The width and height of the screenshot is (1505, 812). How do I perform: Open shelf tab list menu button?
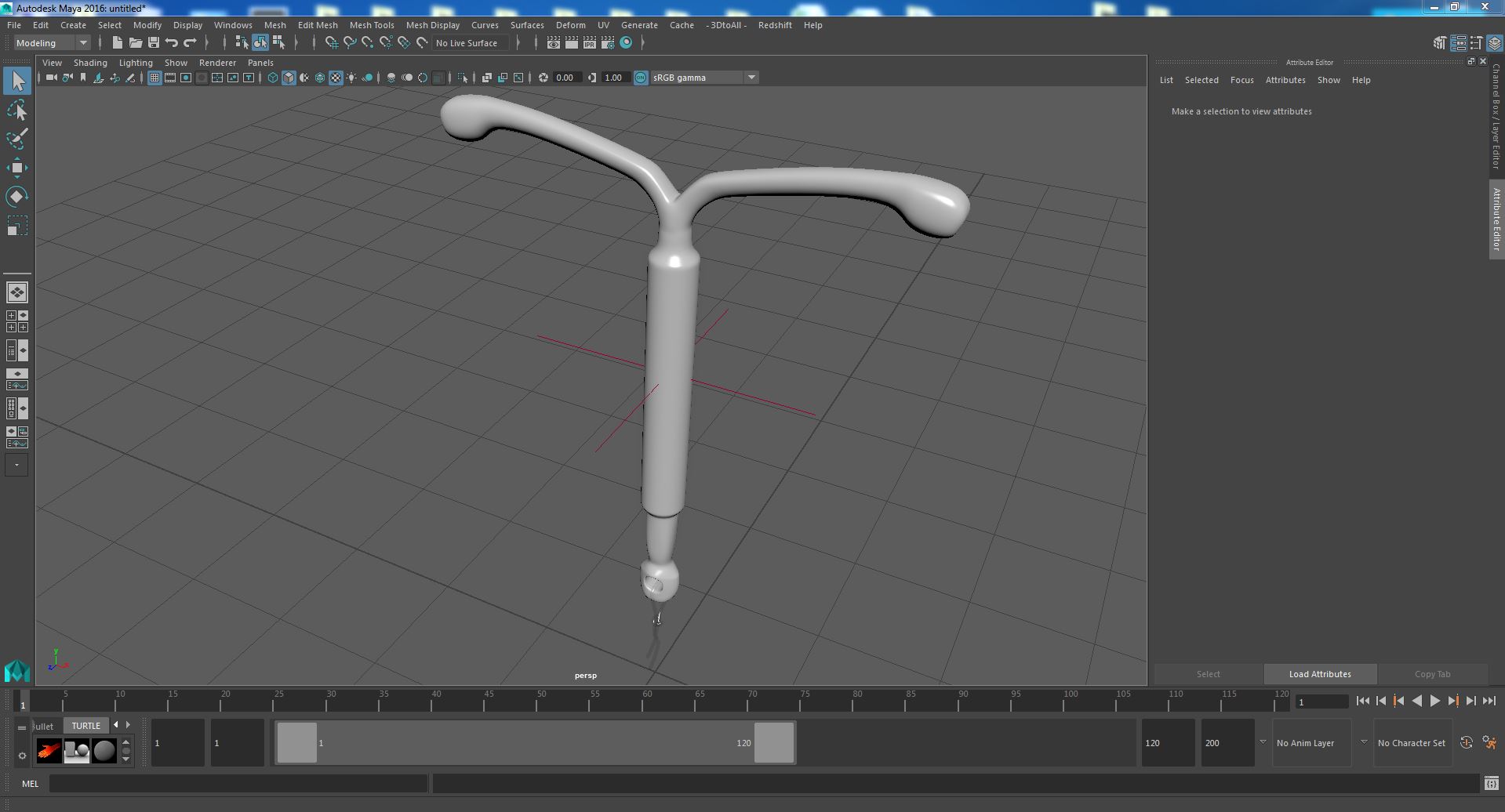22,727
